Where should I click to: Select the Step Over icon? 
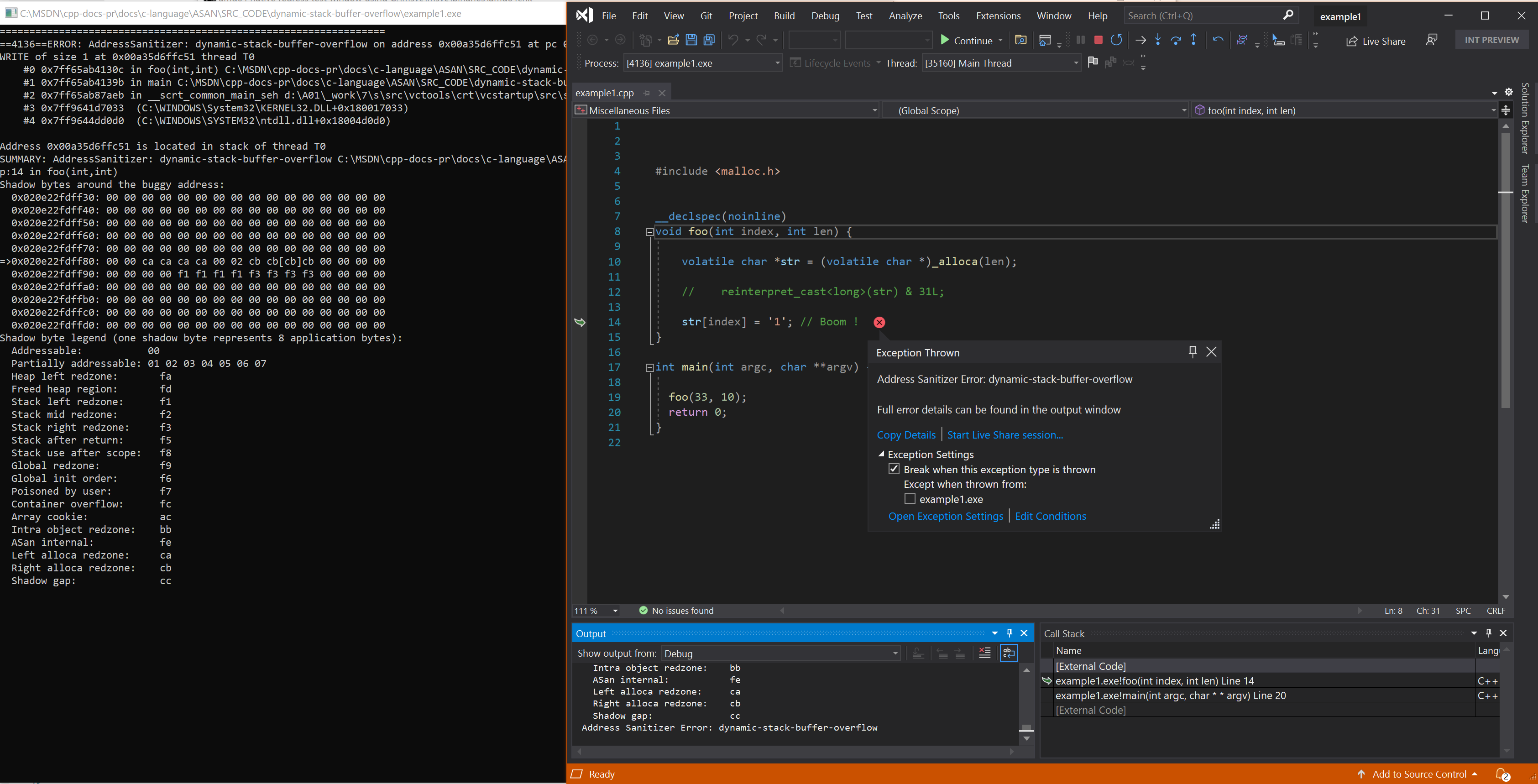pyautogui.click(x=1176, y=40)
